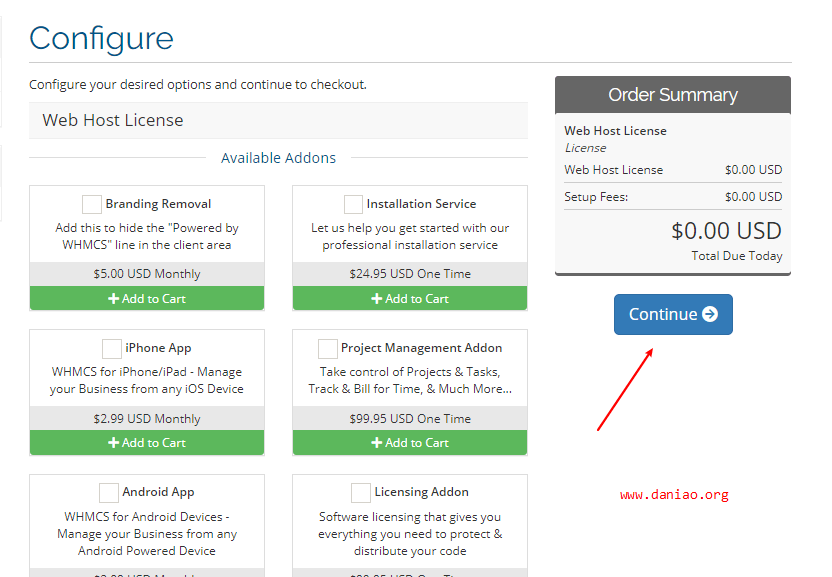Click the "Order Summary" panel header
The image size is (832, 577).
(x=673, y=94)
